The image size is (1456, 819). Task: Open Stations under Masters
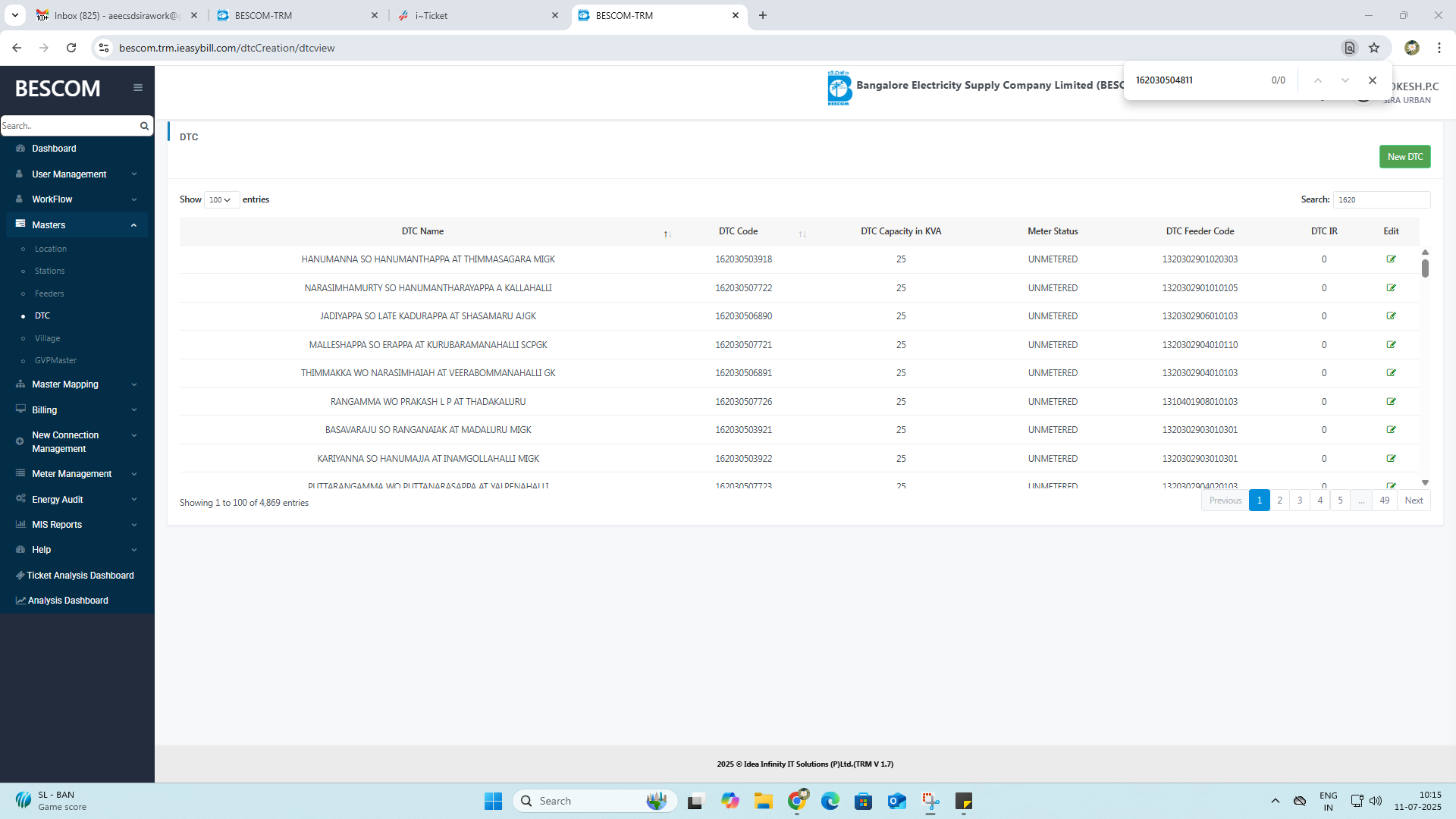(49, 271)
